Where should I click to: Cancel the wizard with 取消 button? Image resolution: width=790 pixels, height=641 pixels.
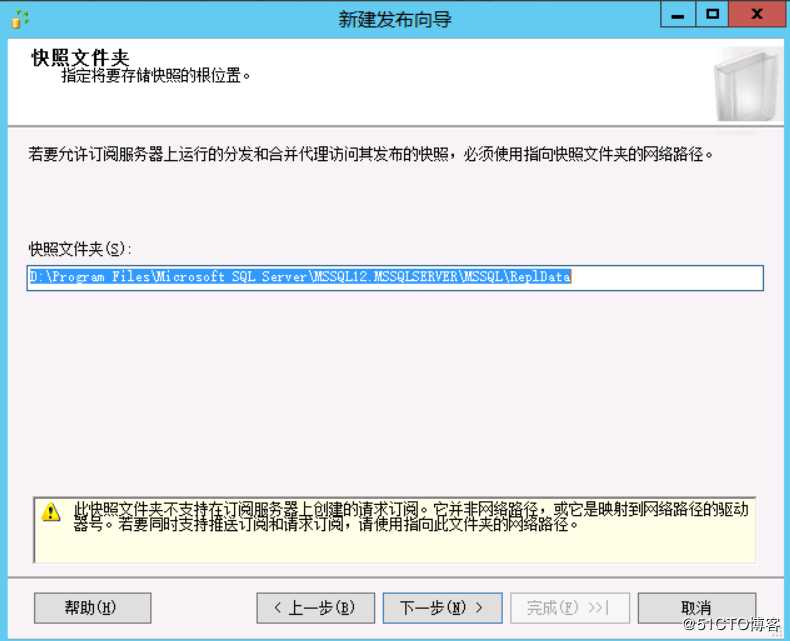(697, 608)
